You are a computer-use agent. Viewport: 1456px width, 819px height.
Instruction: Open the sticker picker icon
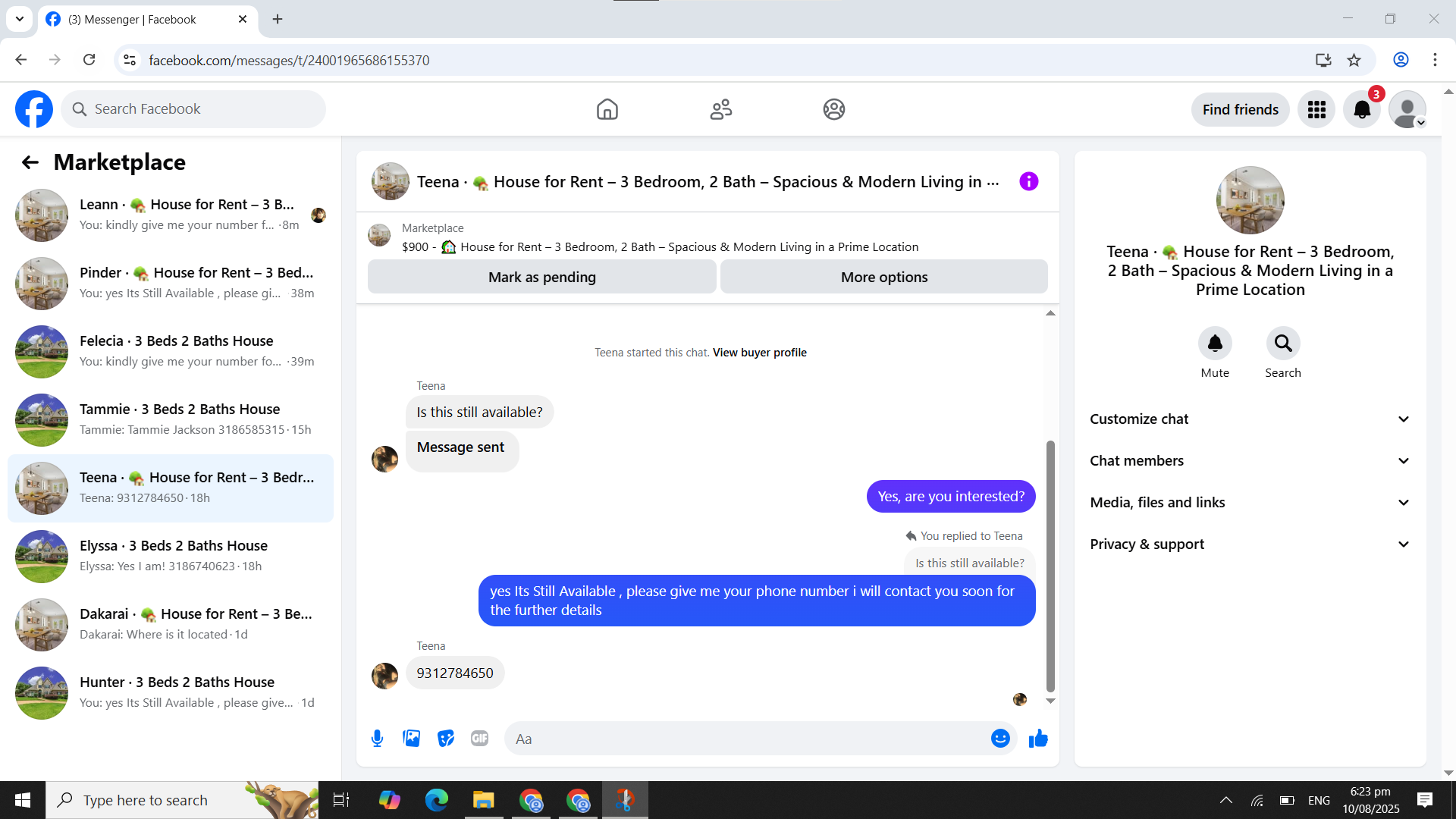[446, 739]
